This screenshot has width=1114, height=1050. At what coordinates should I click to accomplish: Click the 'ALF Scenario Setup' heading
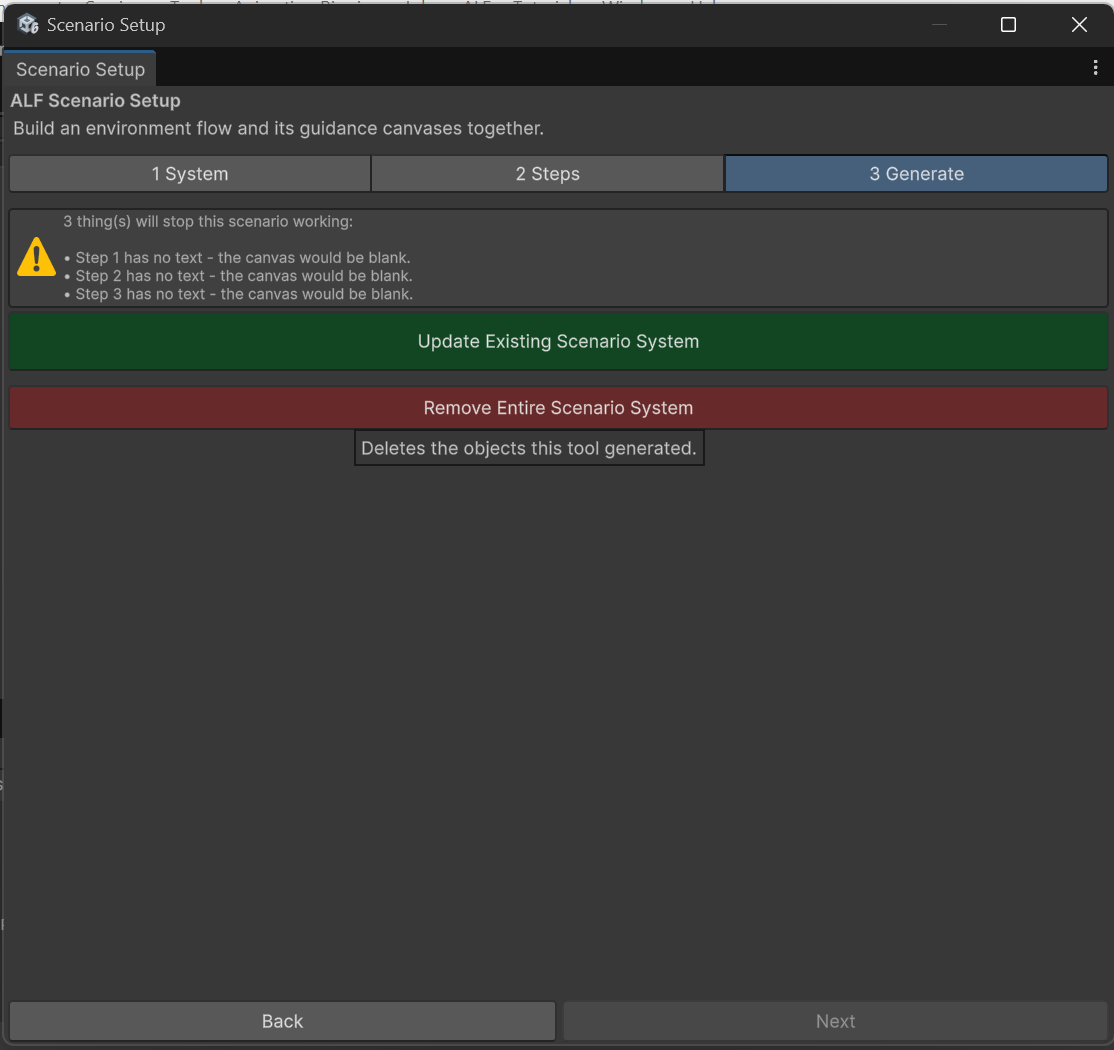[x=95, y=101]
